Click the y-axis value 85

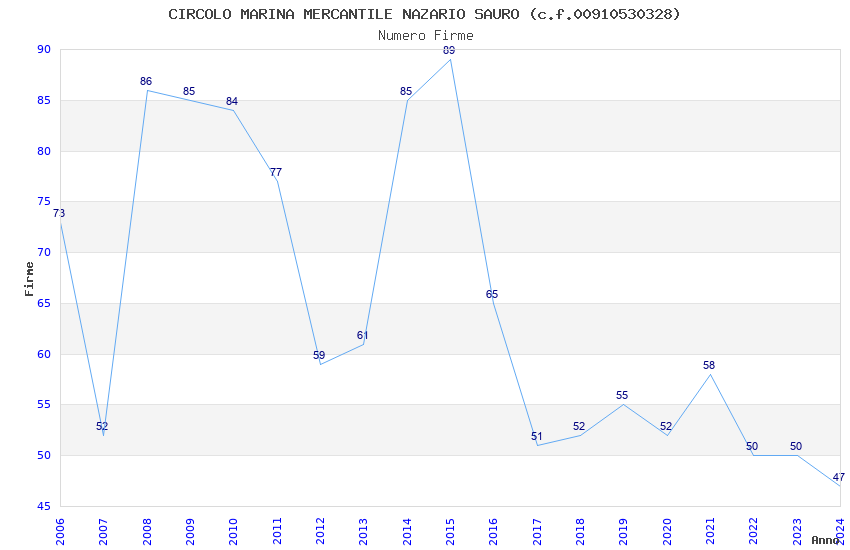coord(44,100)
